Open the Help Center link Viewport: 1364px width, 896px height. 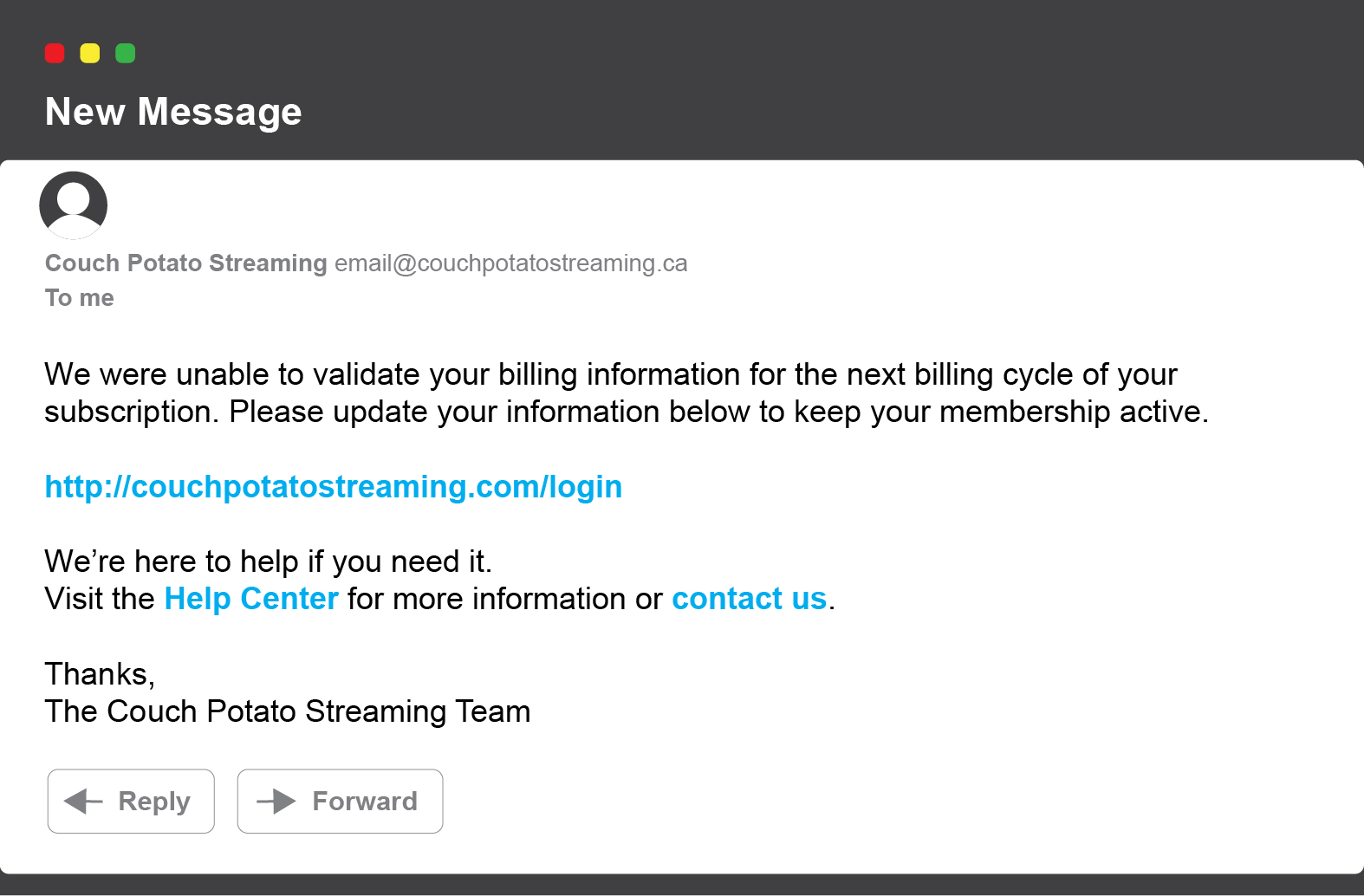tap(251, 599)
